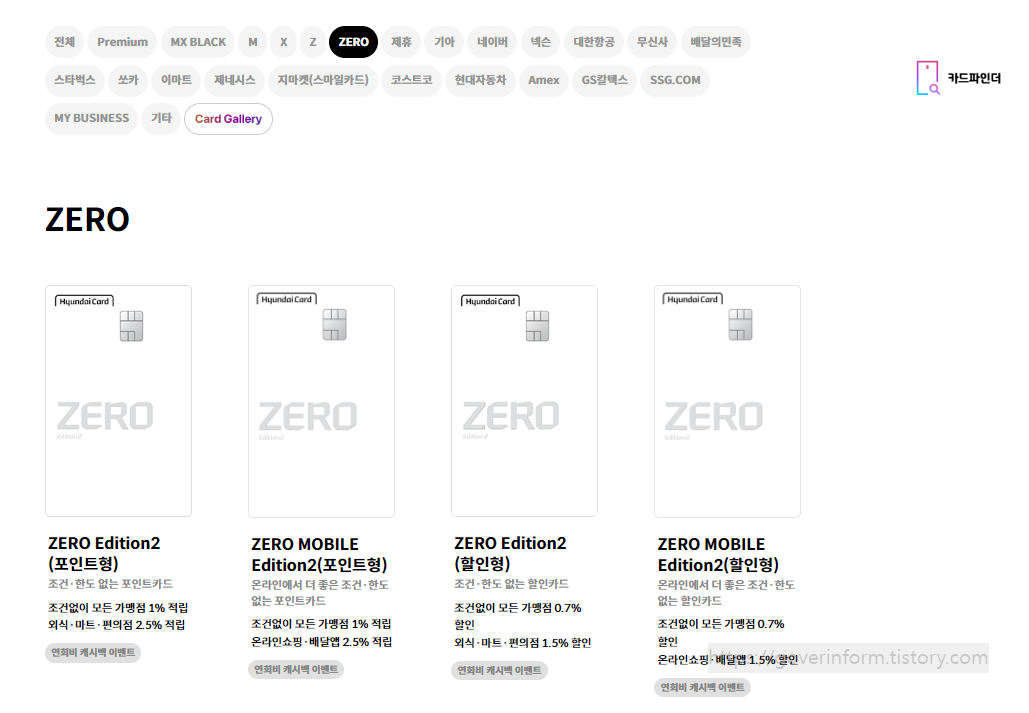The image size is (1029, 713).
Task: Select the GS칼텍스 filter tab
Action: [604, 80]
